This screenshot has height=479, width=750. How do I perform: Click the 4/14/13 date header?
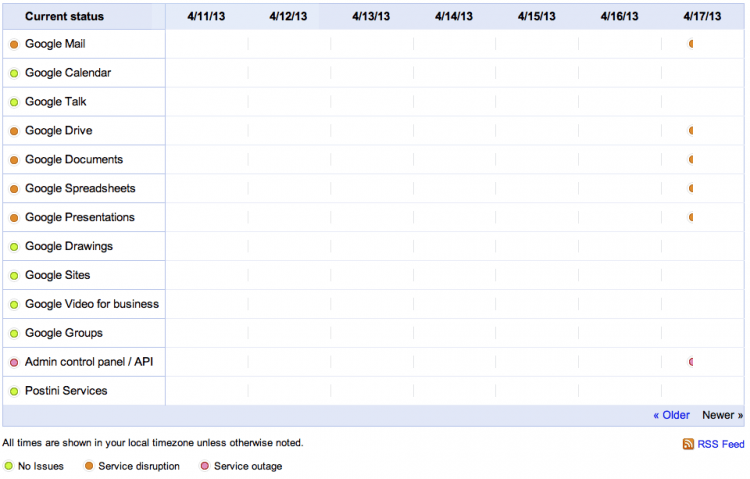coord(454,16)
